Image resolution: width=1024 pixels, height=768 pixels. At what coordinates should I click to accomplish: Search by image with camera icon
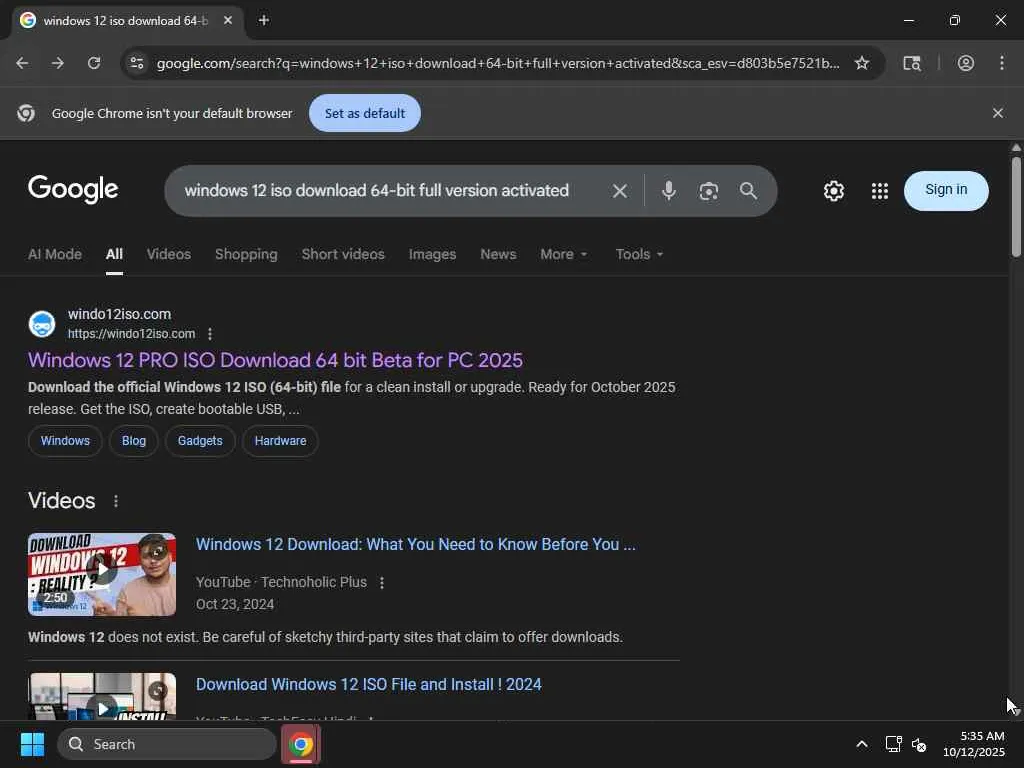pos(709,191)
